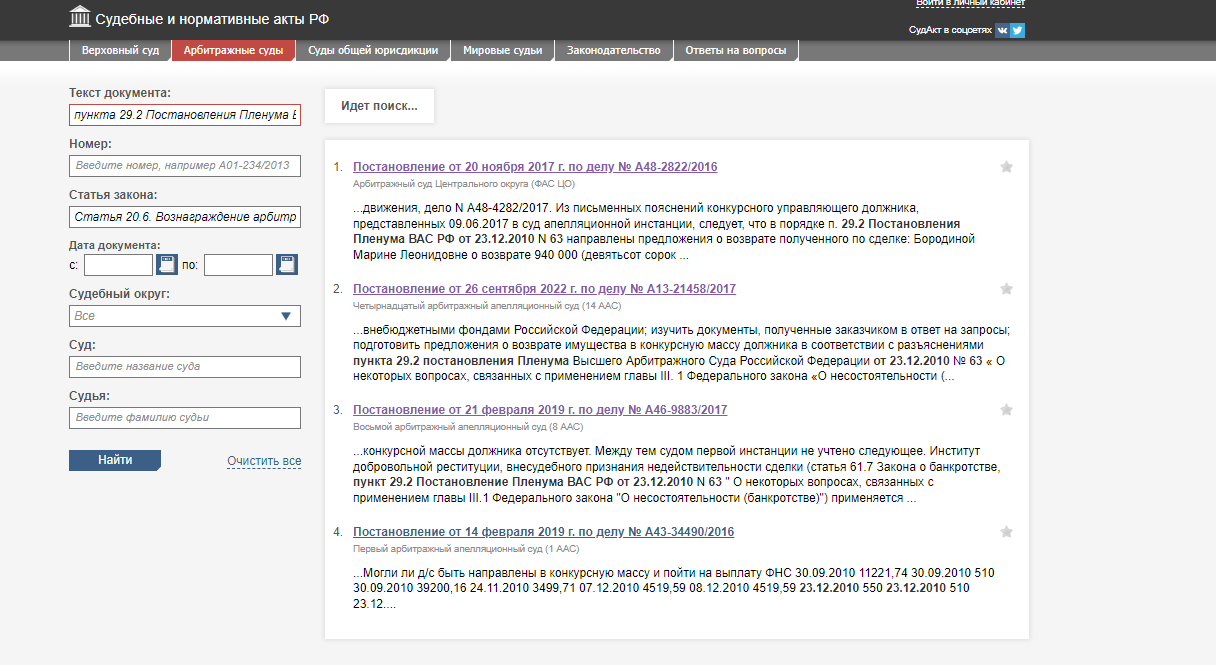Click the Очистить все link
This screenshot has height=665, width=1216.
(x=264, y=461)
